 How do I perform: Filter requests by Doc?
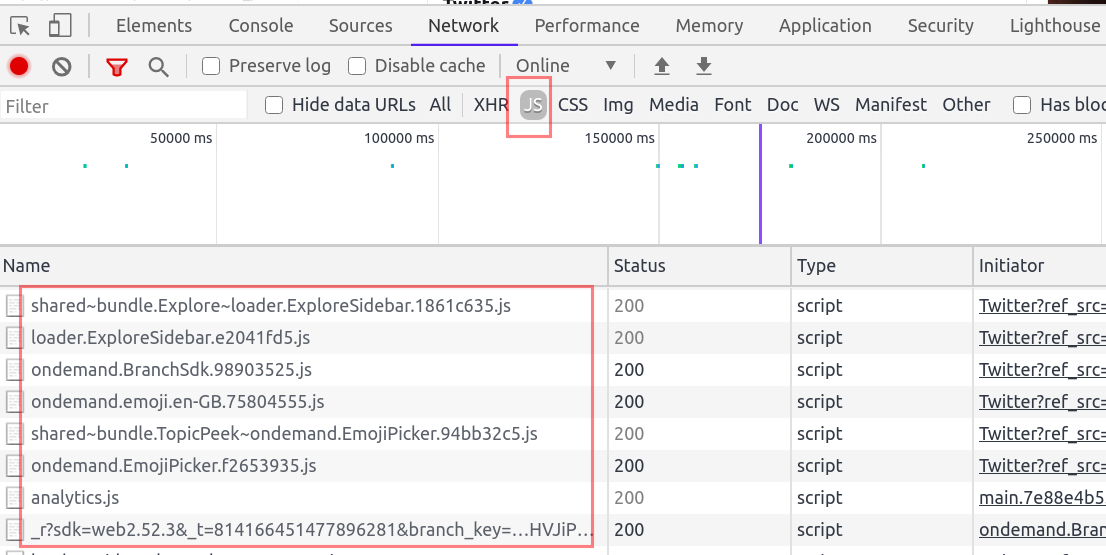[x=782, y=105]
